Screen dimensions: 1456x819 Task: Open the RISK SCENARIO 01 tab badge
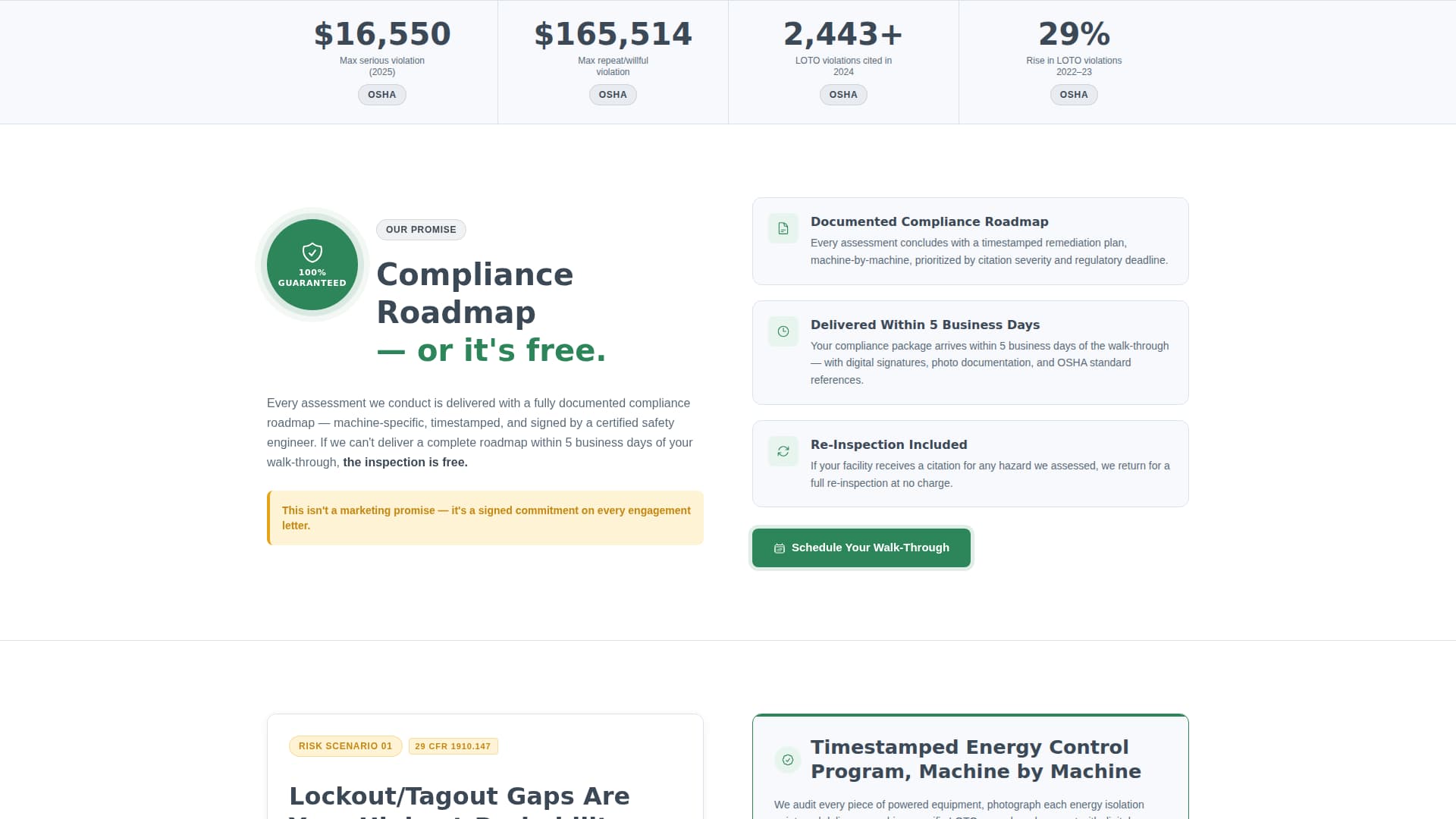coord(345,745)
